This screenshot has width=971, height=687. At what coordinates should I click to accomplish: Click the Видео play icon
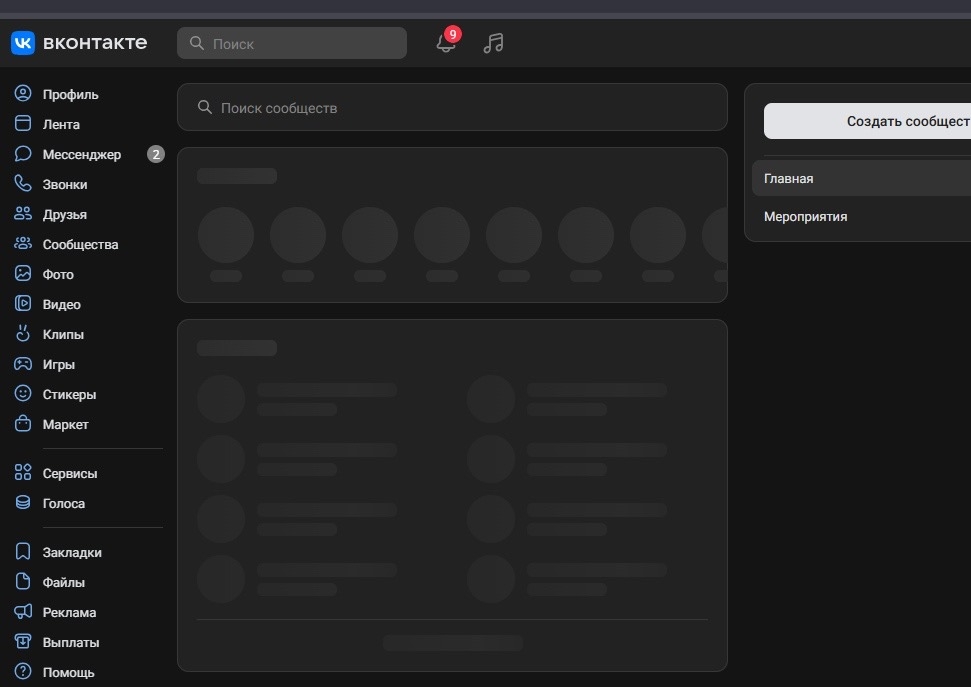click(x=23, y=304)
